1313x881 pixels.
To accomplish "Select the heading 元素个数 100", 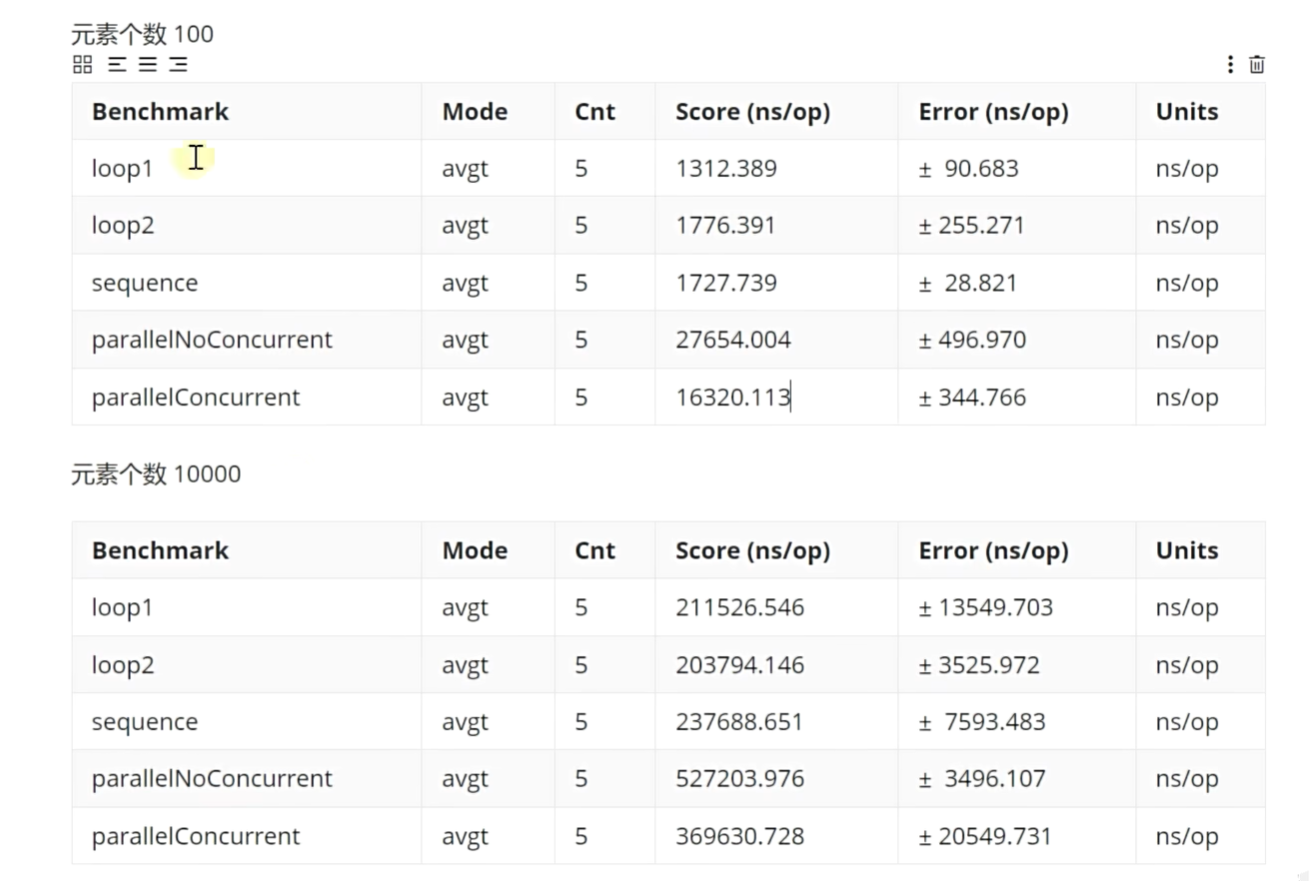I will (x=142, y=34).
